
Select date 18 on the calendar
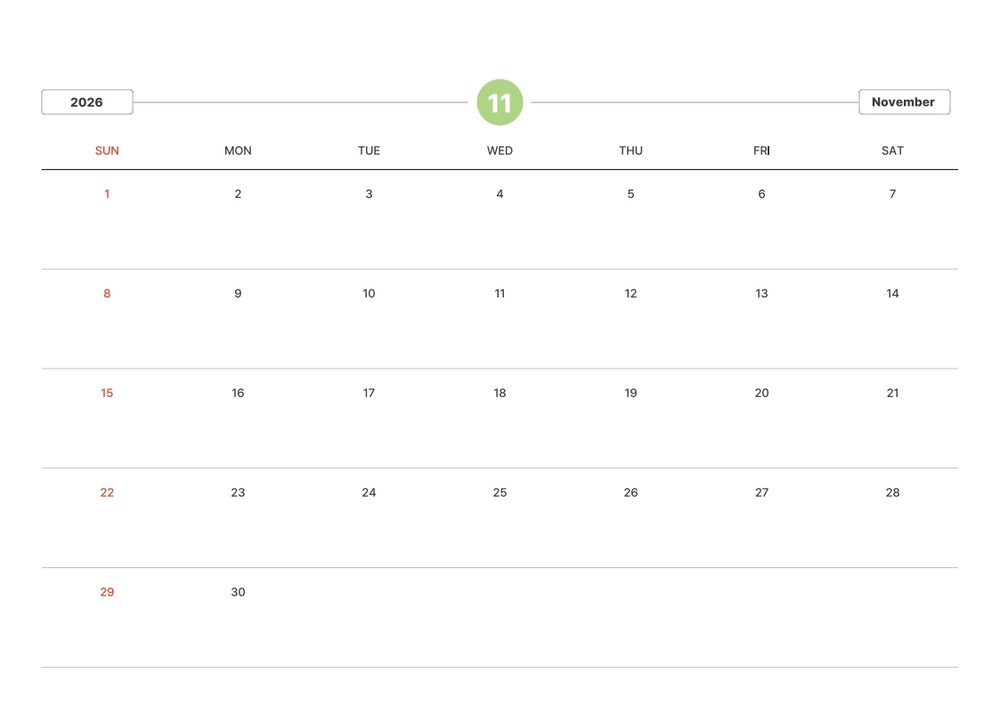(500, 393)
